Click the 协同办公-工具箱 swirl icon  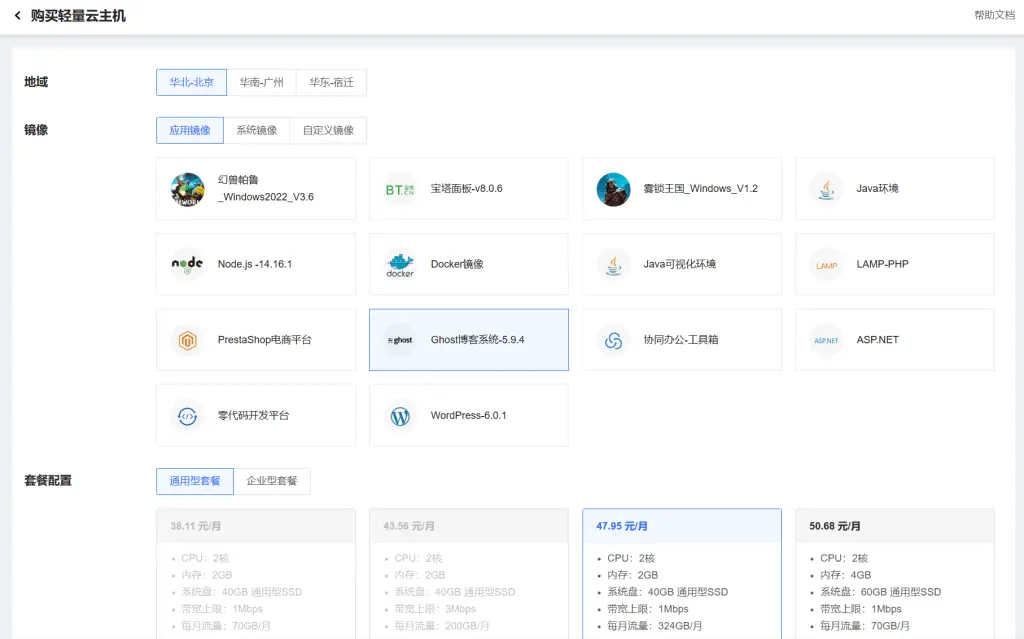point(613,340)
